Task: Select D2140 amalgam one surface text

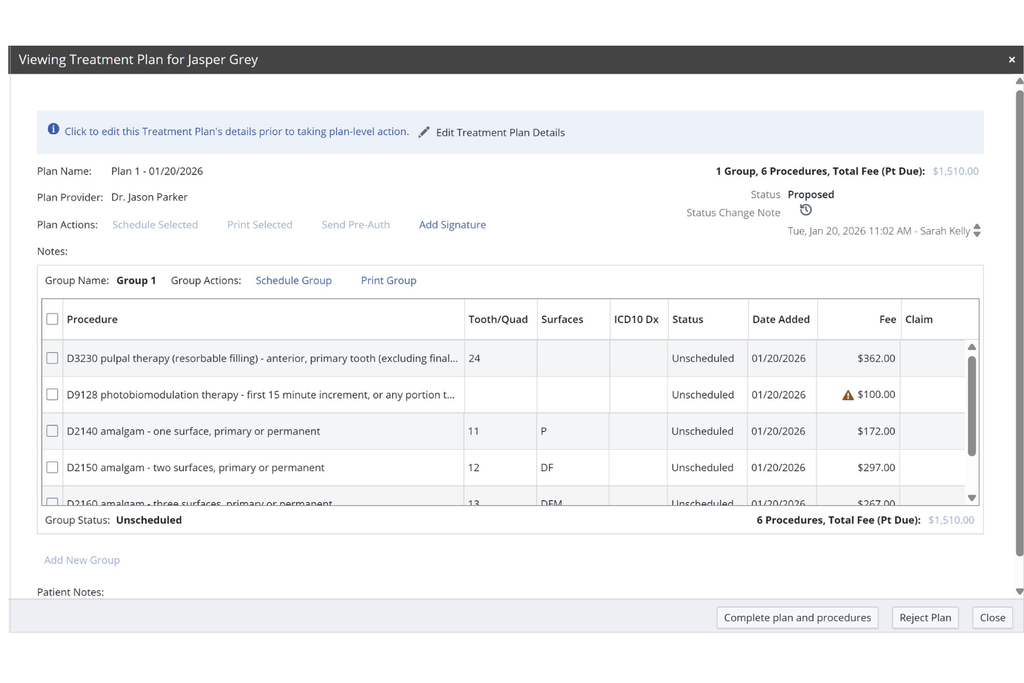Action: tap(193, 431)
